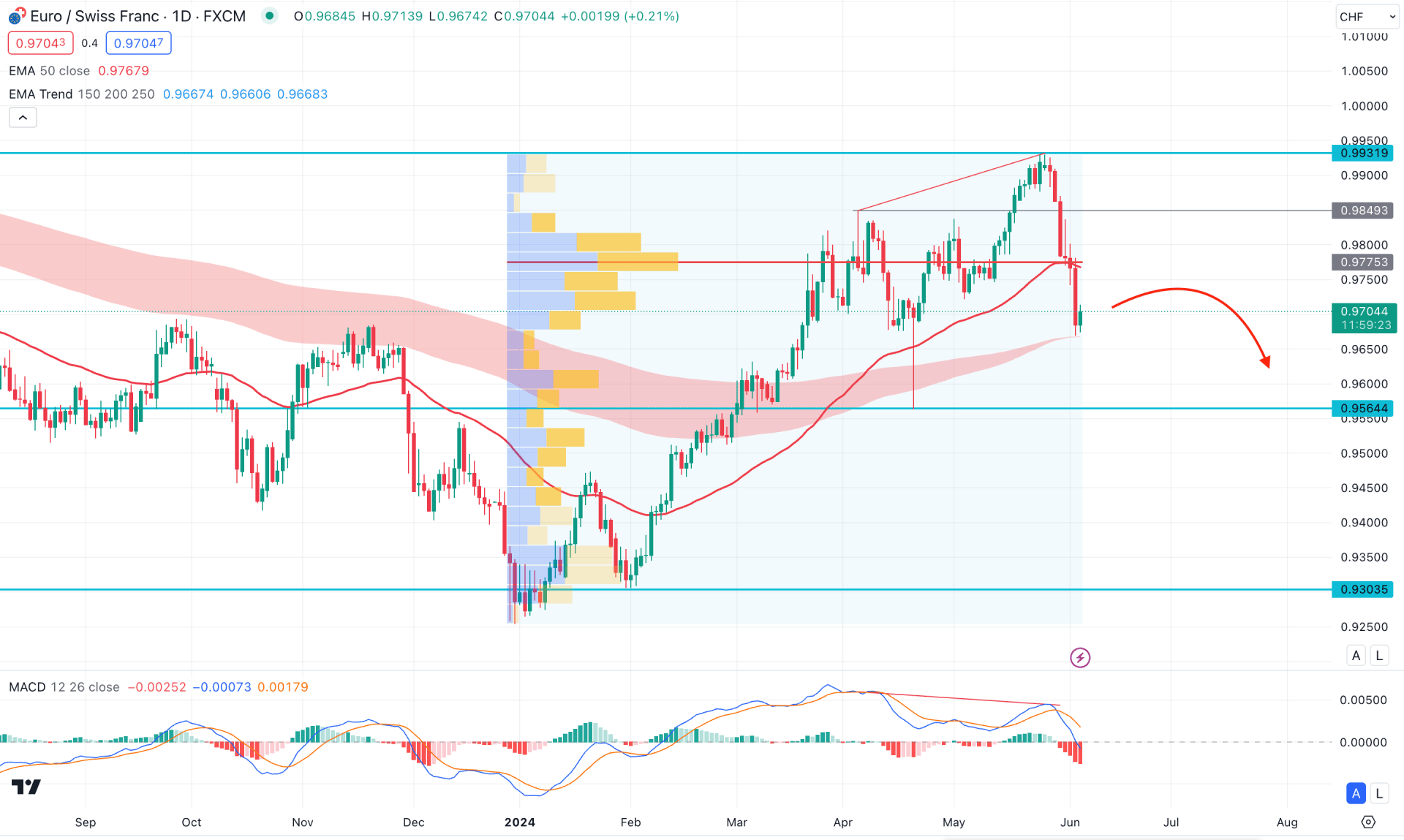This screenshot has width=1404, height=840.
Task: Click the 2024 label on the time axis
Action: coord(520,822)
